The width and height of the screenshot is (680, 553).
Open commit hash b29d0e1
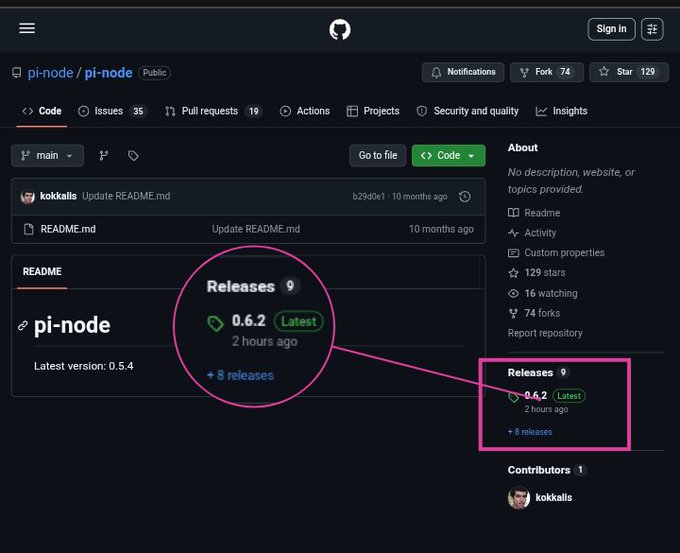tap(369, 196)
